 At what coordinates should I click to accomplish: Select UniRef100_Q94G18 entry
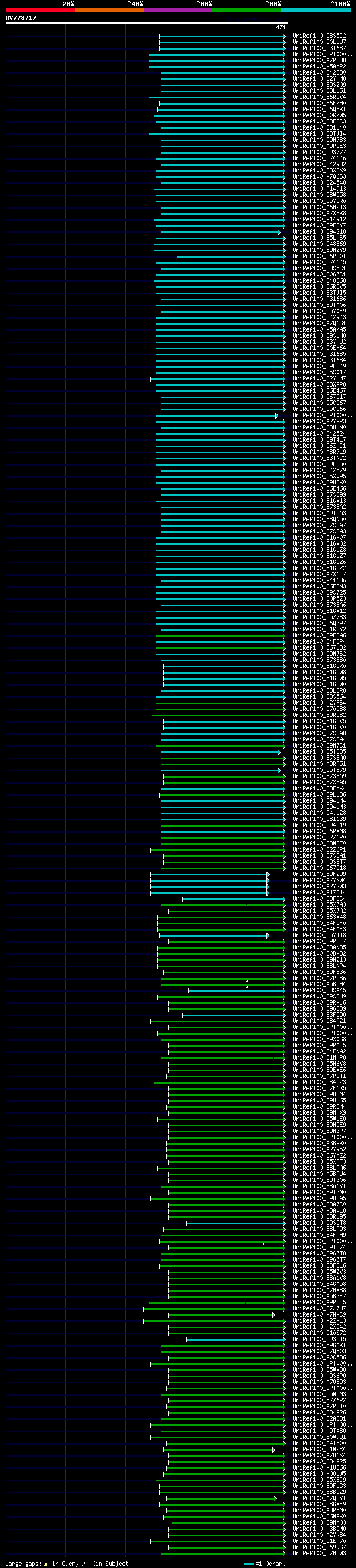click(319, 232)
